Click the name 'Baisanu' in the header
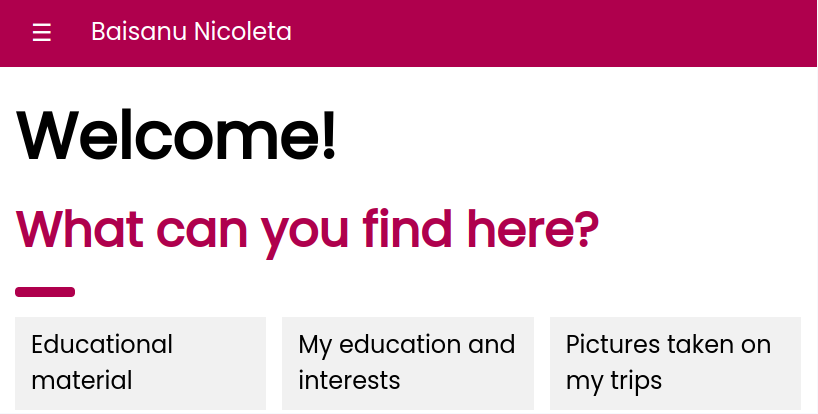Viewport: 818px width, 414px height. click(139, 31)
